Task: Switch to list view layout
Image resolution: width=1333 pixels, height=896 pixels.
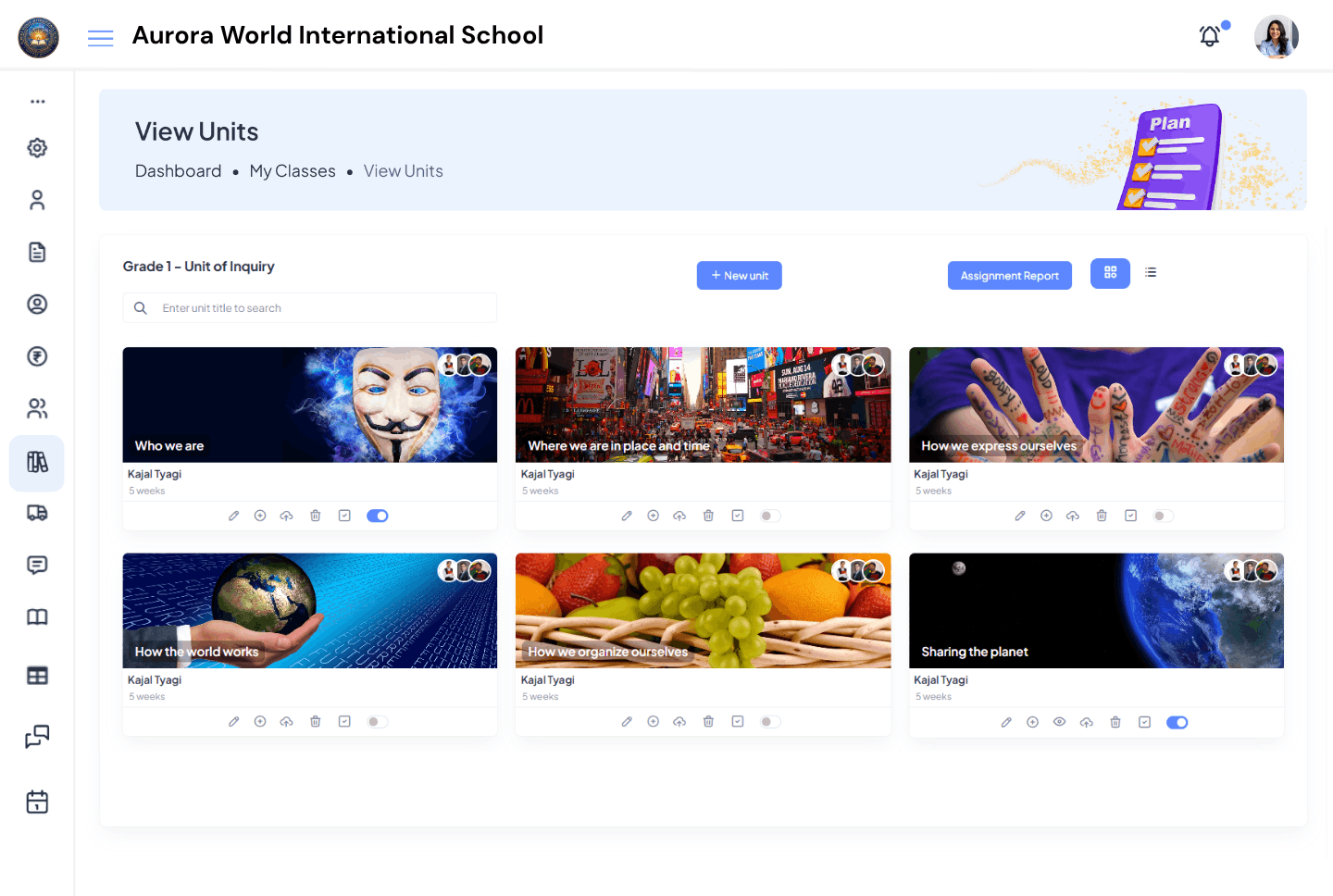Action: pyautogui.click(x=1151, y=272)
